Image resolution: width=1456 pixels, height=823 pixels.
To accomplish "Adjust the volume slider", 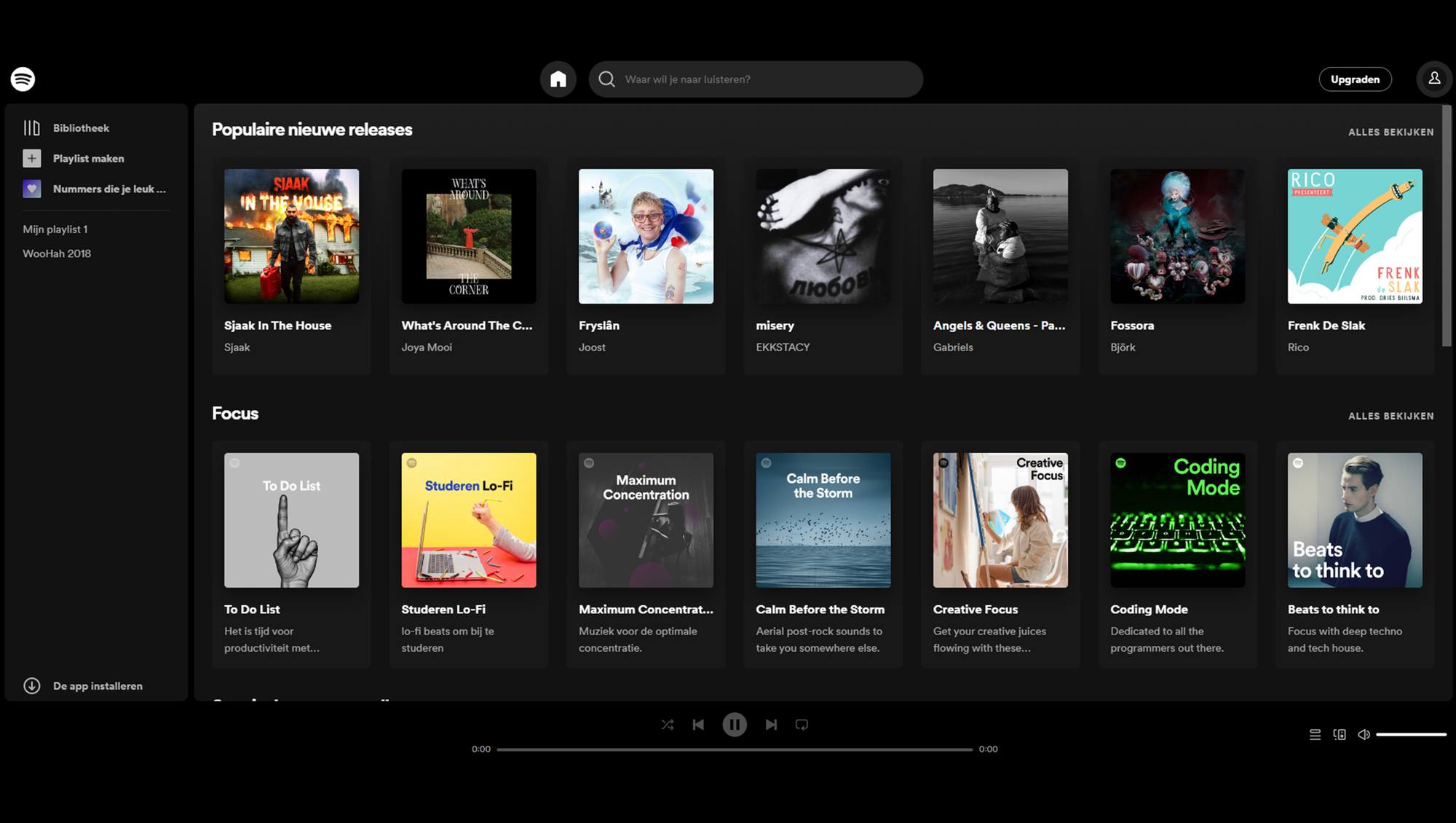I will point(1411,734).
